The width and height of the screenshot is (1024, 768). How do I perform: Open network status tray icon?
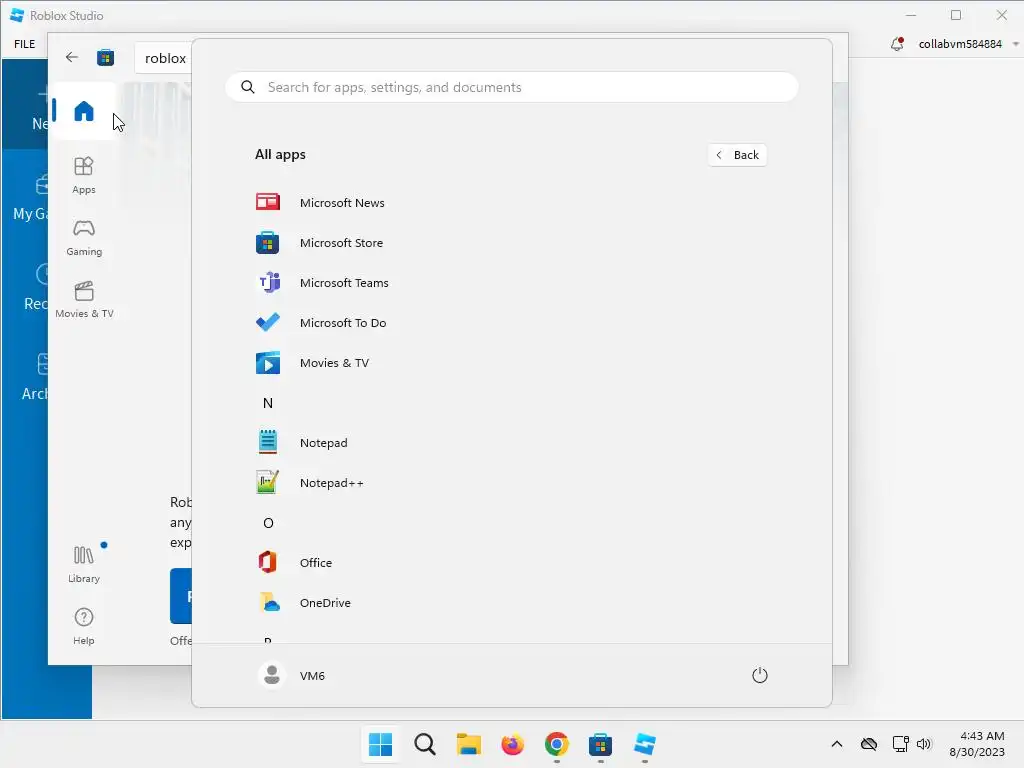[901, 744]
